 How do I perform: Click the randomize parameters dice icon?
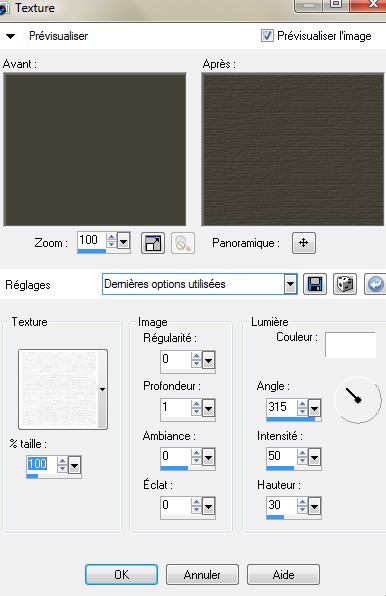[x=345, y=284]
